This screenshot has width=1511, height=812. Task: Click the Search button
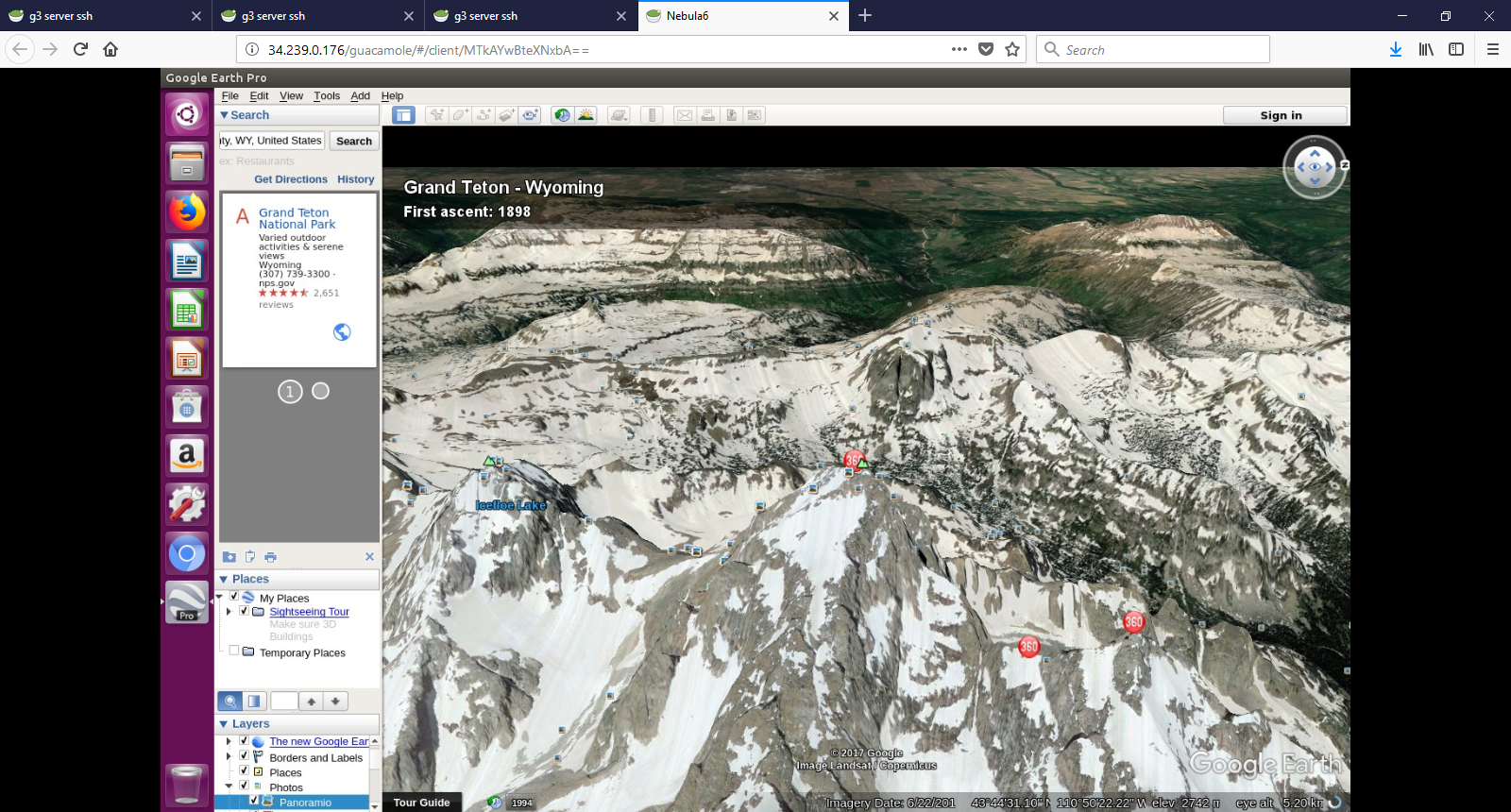(354, 141)
